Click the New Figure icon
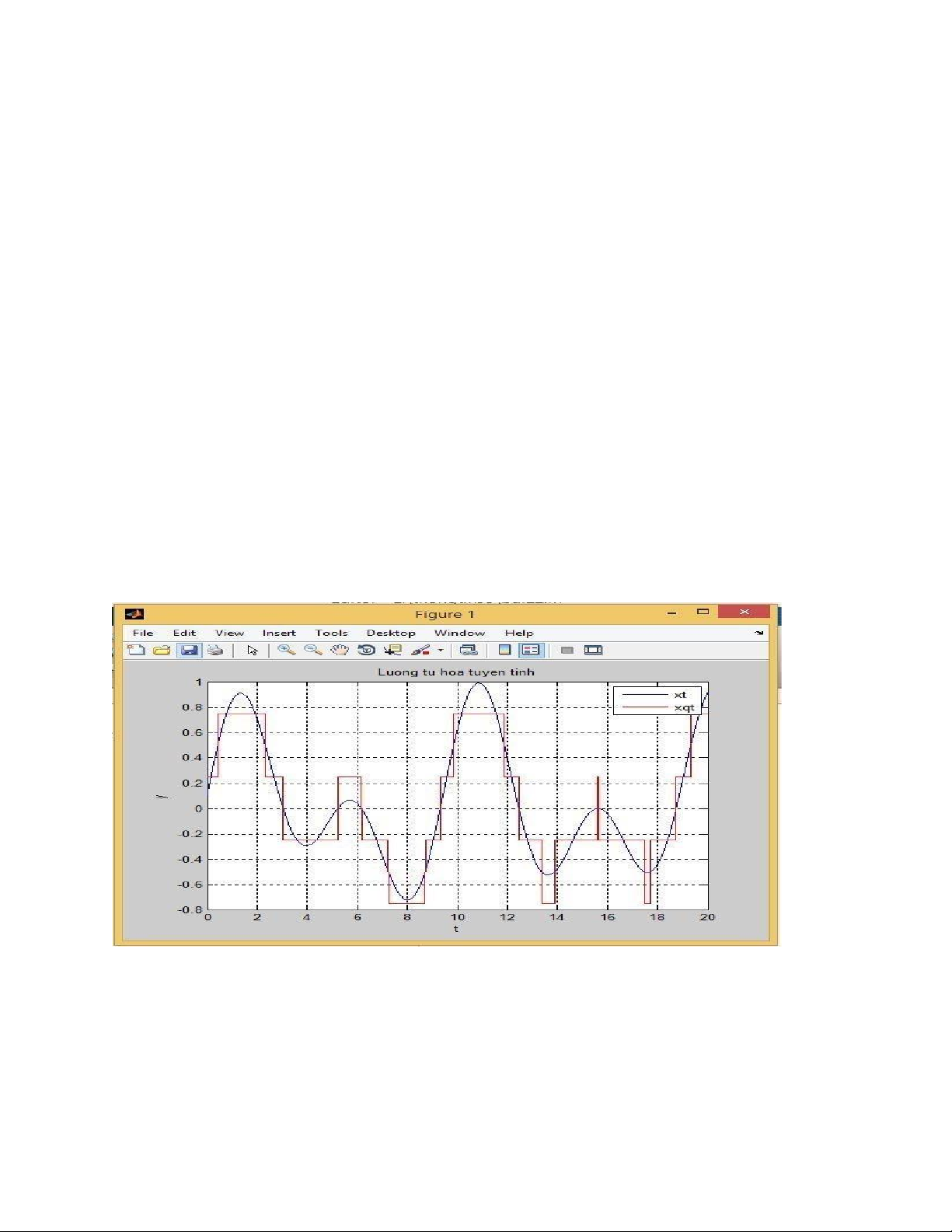This screenshot has height=1232, width=952. pyautogui.click(x=136, y=650)
